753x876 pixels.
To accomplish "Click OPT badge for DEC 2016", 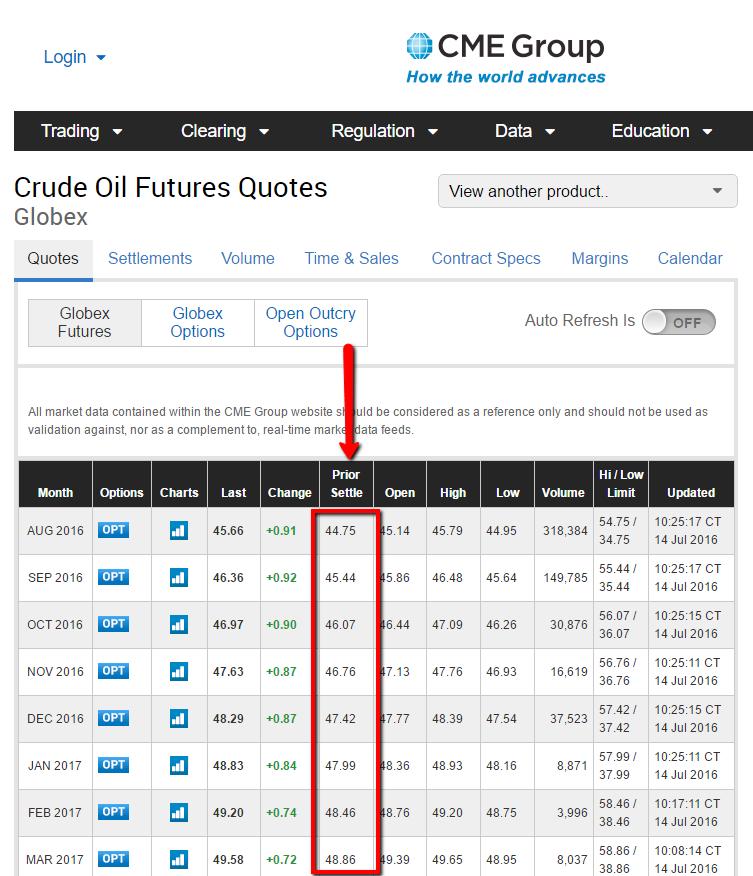I will [113, 717].
